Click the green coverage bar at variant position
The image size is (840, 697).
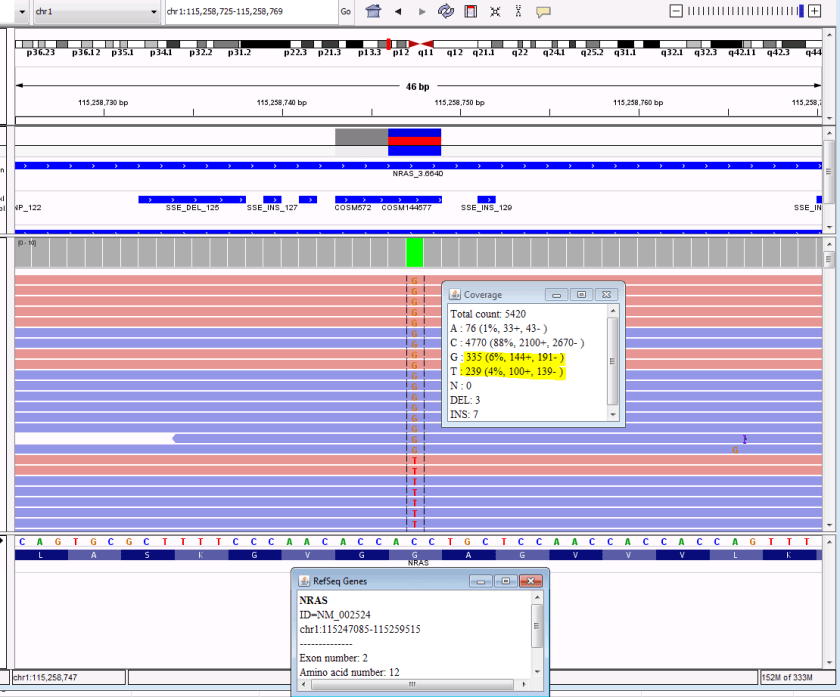coord(415,251)
